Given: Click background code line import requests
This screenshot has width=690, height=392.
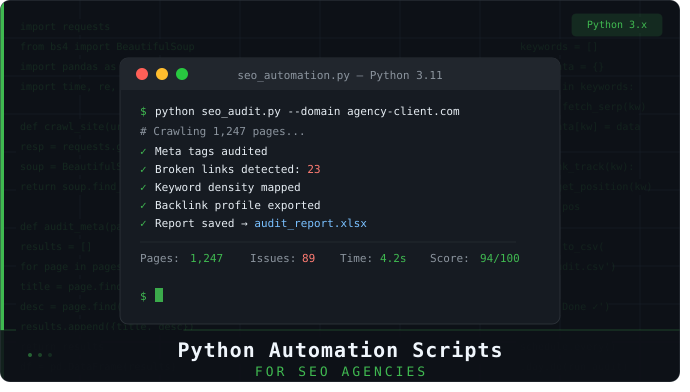Looking at the screenshot, I should click(x=66, y=27).
